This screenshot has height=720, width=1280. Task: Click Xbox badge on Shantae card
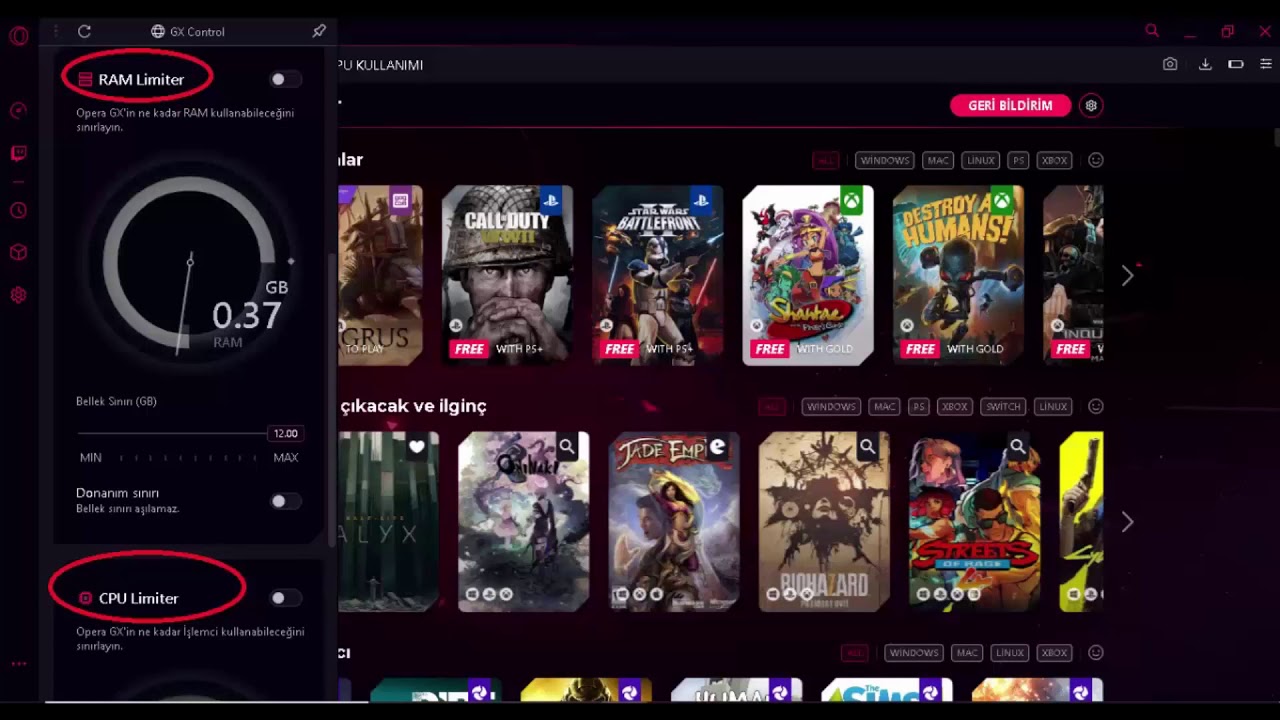851,200
